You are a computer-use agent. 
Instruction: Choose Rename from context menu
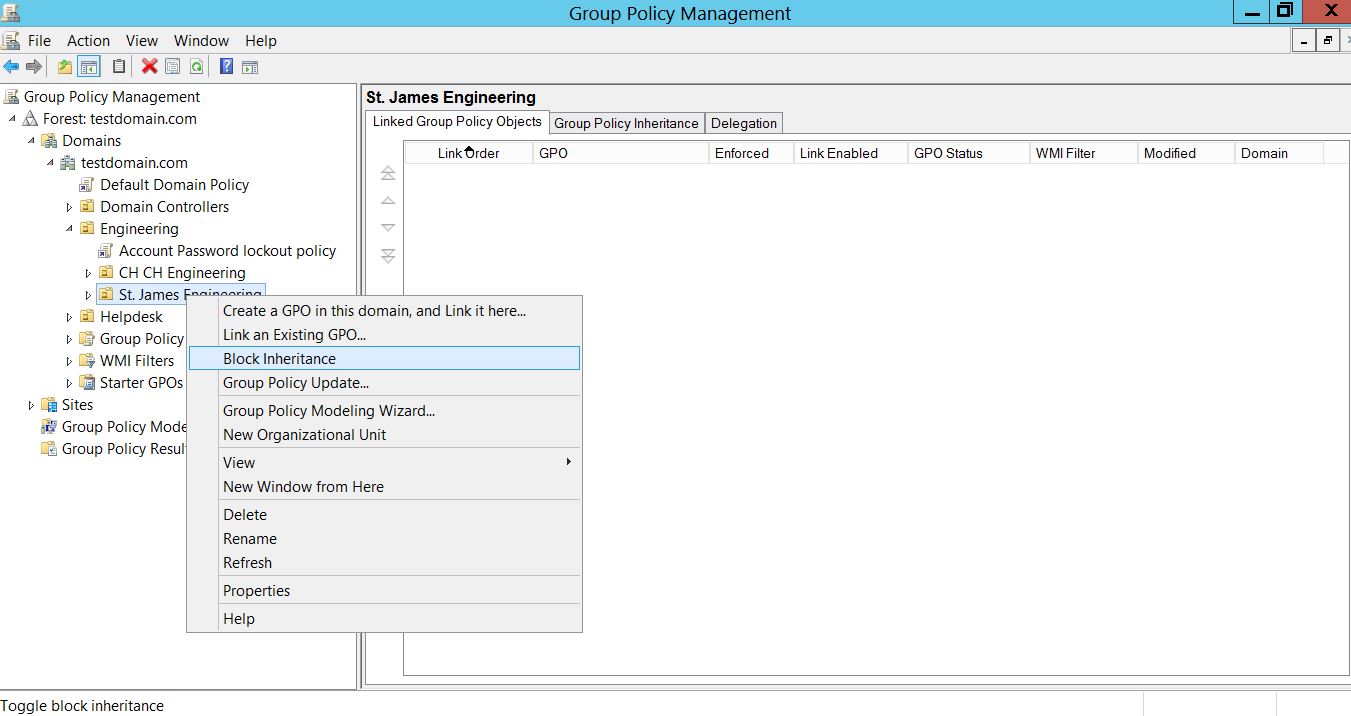click(385, 539)
